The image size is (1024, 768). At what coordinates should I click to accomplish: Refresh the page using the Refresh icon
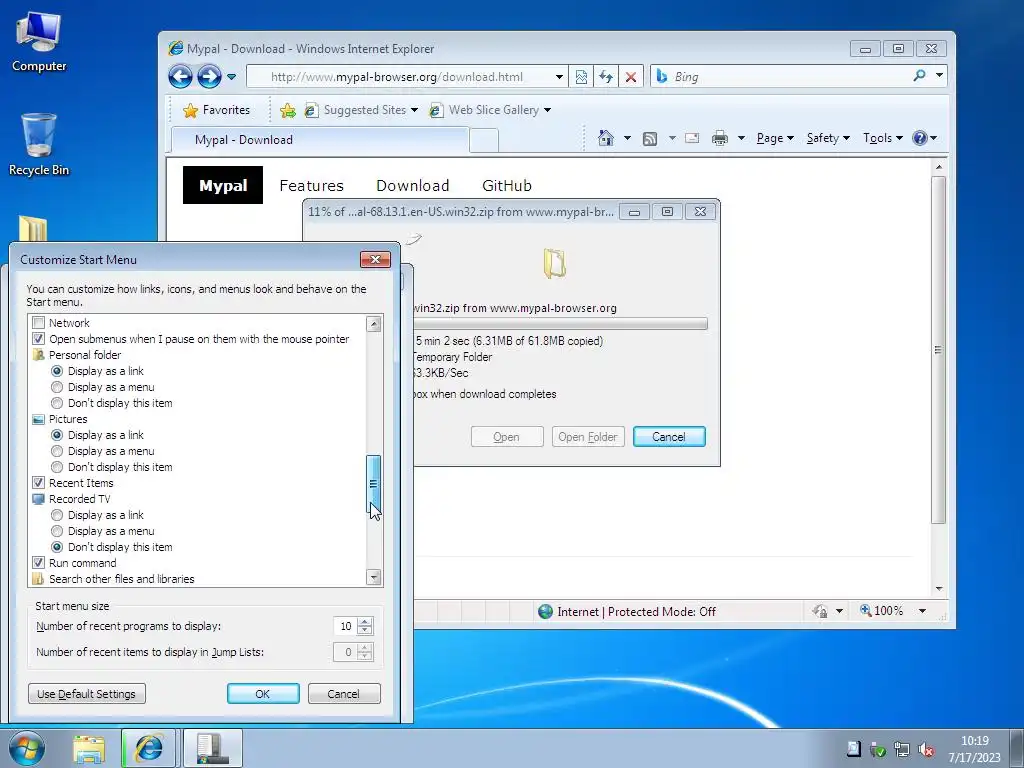point(605,77)
